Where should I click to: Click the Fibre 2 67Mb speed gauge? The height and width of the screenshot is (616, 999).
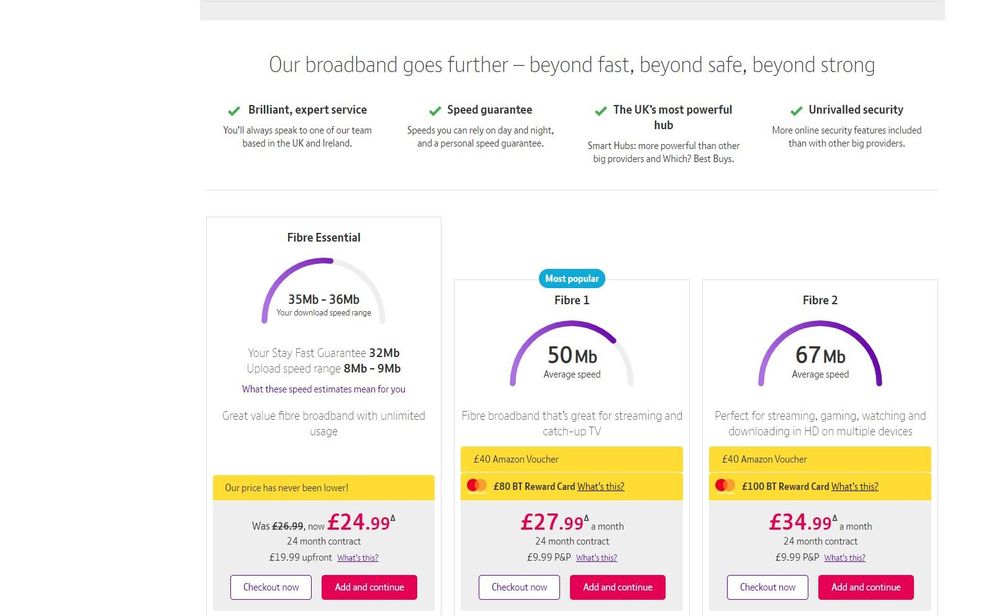(820, 354)
